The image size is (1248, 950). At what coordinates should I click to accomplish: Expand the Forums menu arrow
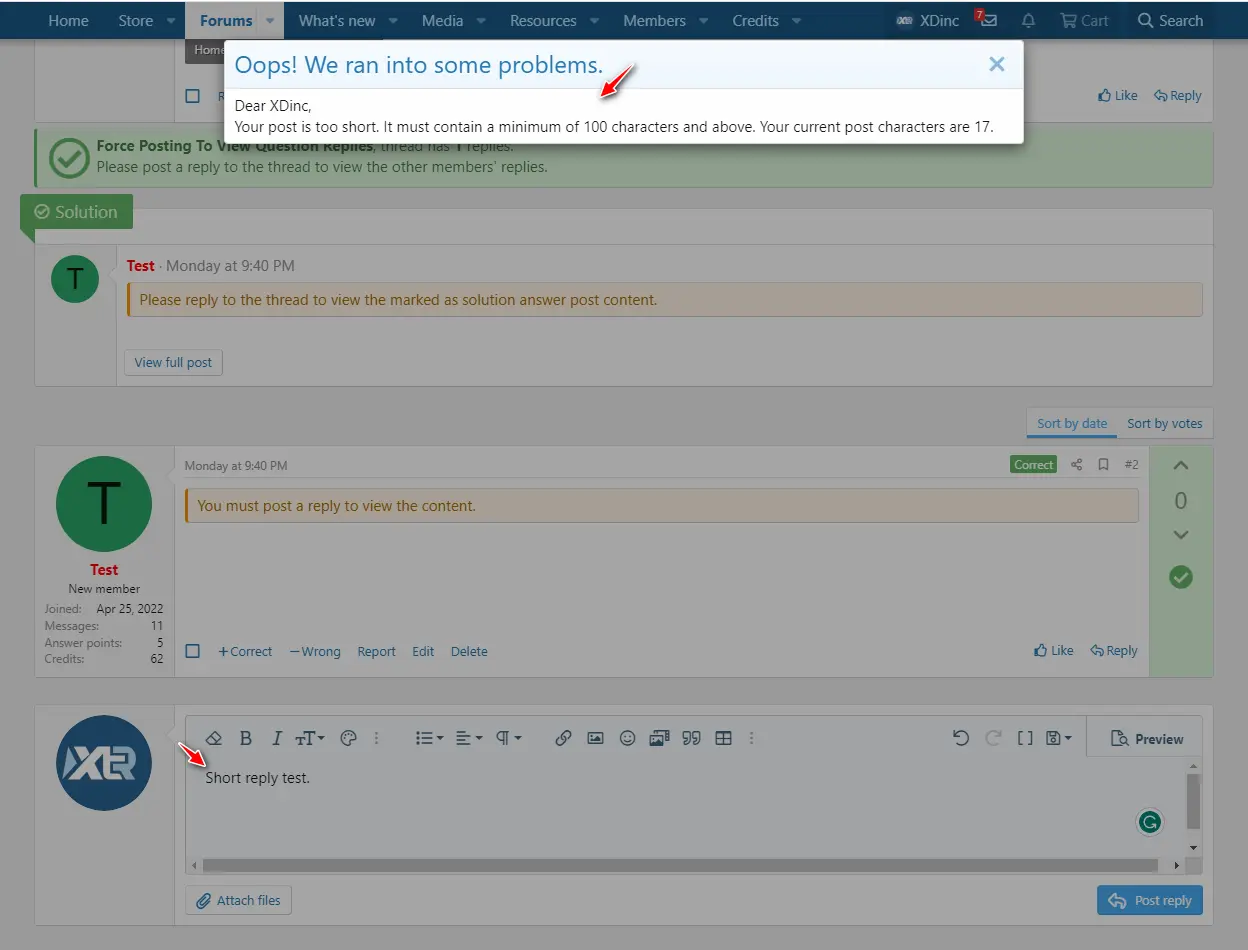[x=270, y=20]
